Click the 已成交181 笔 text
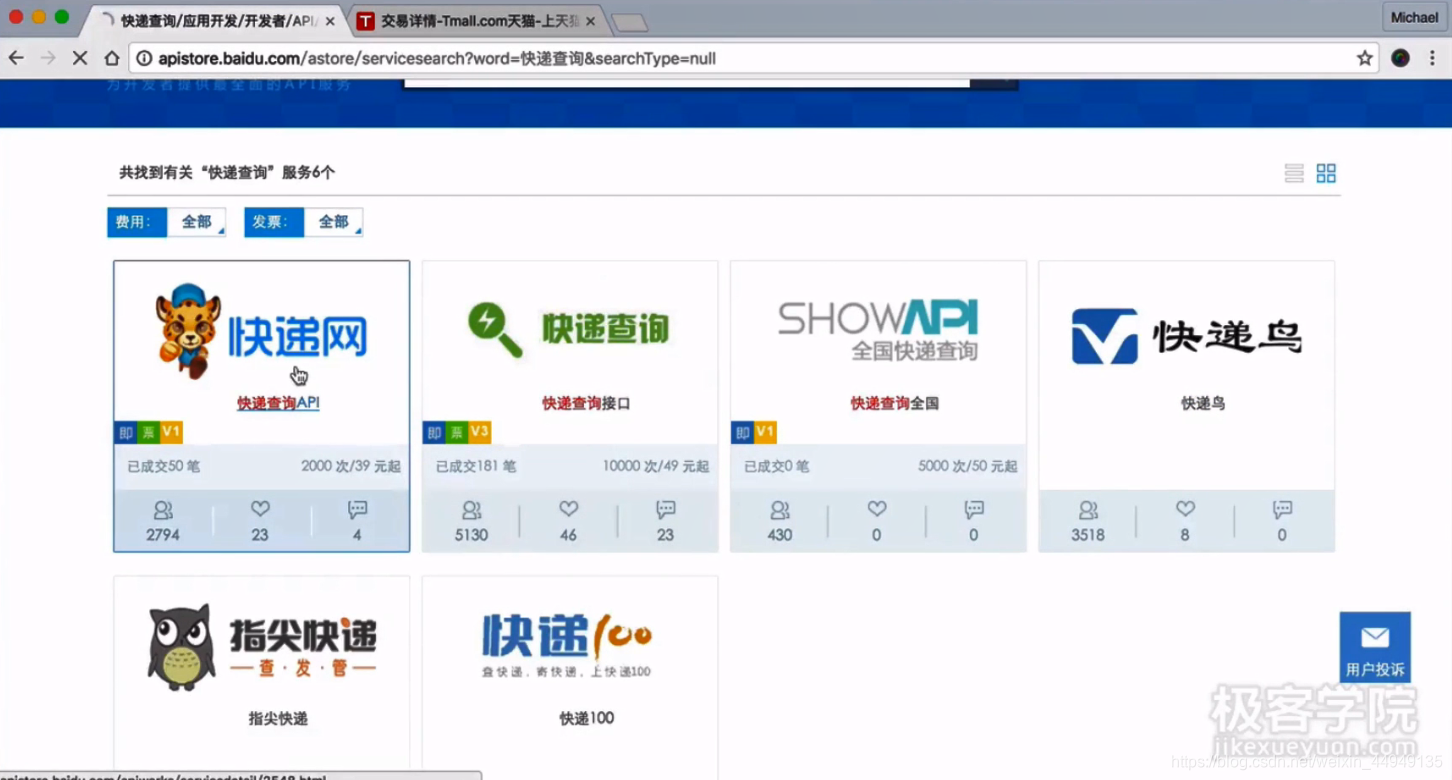1452x780 pixels. (476, 466)
